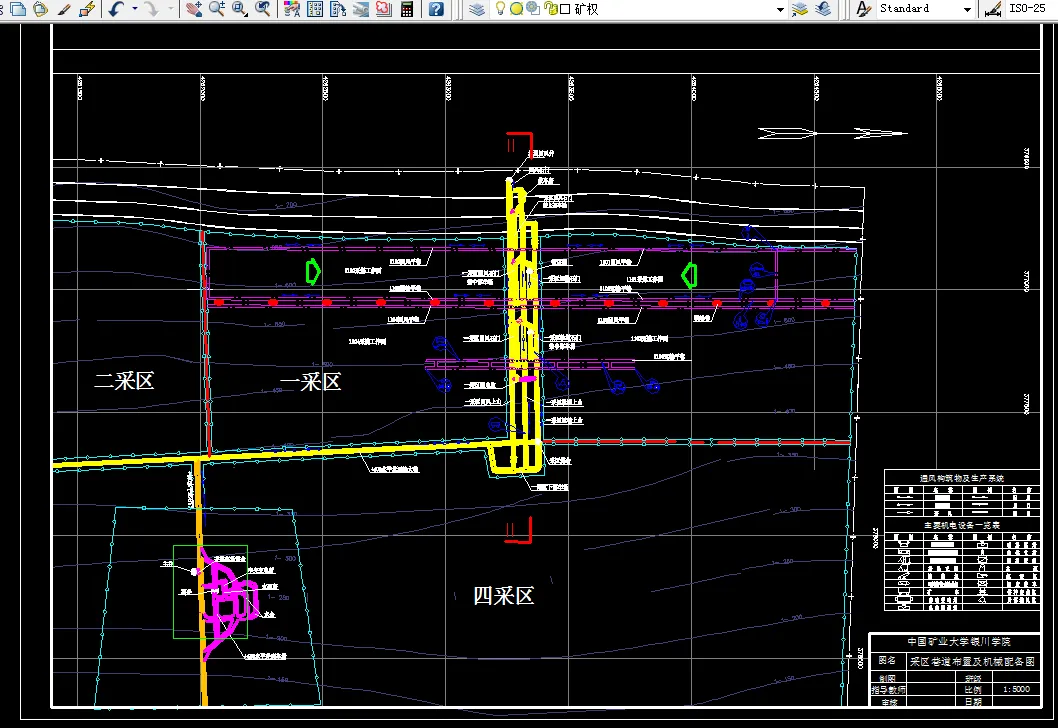This screenshot has height=728, width=1058.
Task: Select the right green pentagon marker
Action: [689, 275]
